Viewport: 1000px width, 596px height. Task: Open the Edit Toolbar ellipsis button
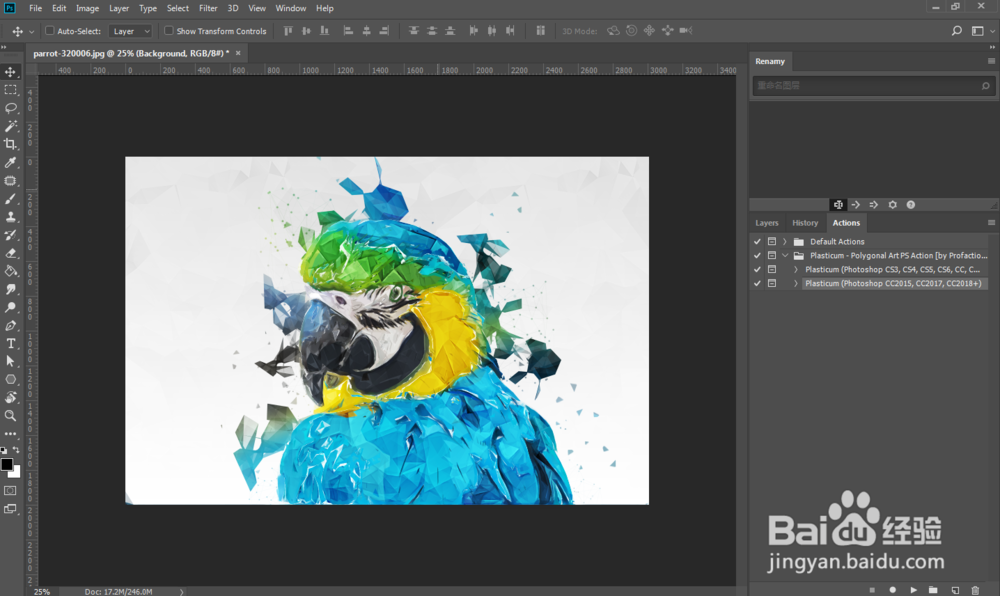[x=10, y=433]
